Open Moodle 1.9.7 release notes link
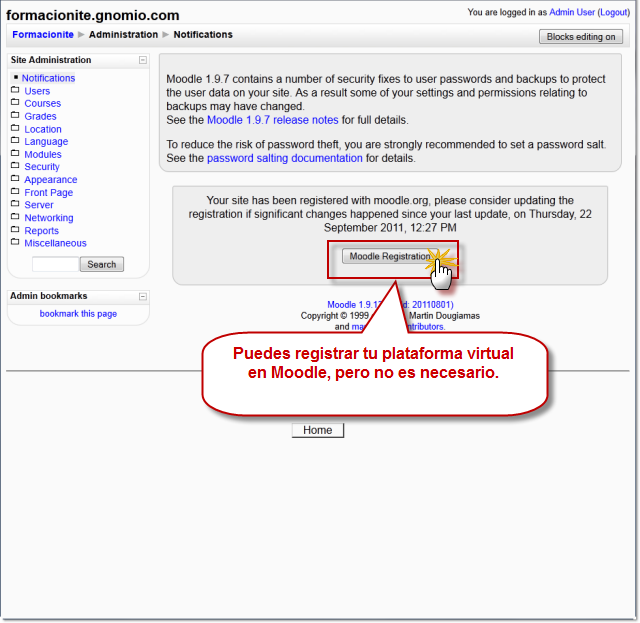Screen dimensions: 640x623 coord(272,120)
